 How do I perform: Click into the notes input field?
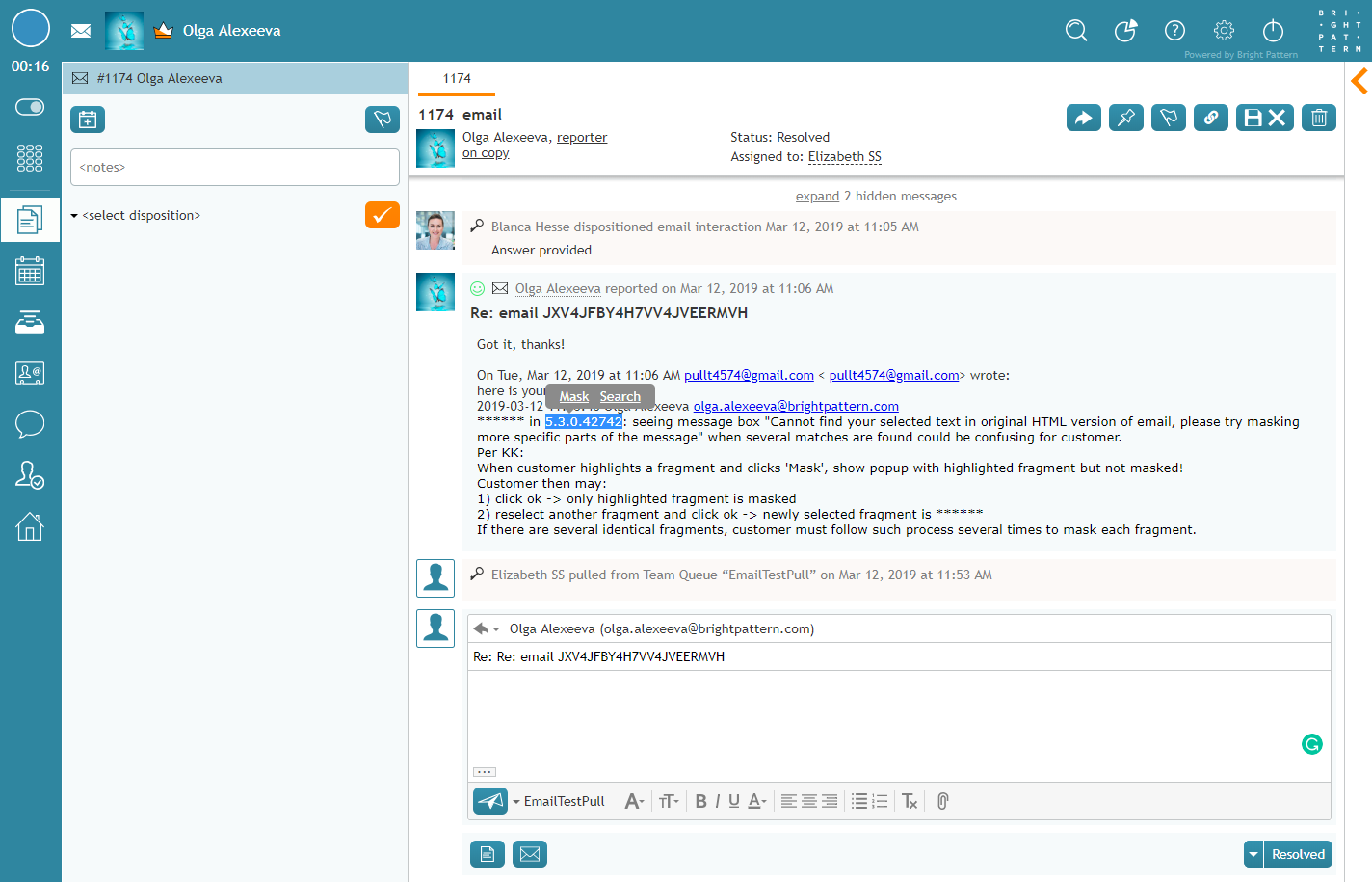coord(235,167)
